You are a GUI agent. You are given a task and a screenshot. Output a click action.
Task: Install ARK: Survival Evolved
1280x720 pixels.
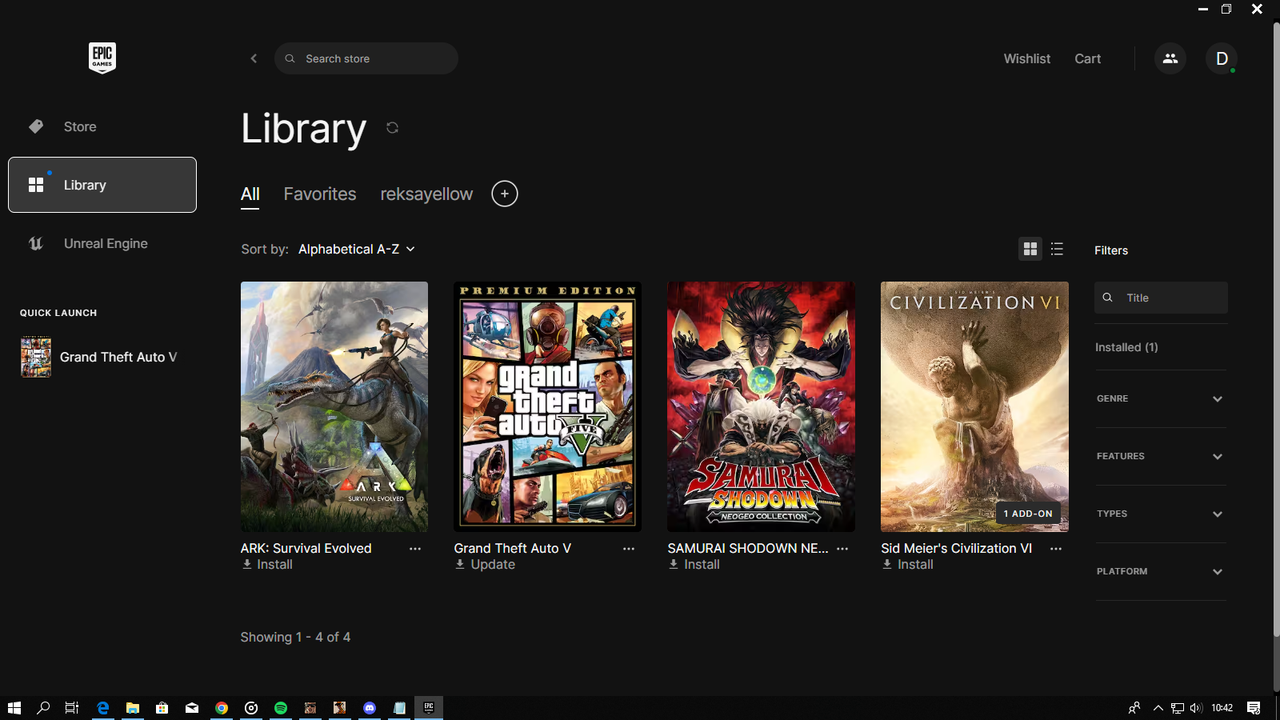267,565
